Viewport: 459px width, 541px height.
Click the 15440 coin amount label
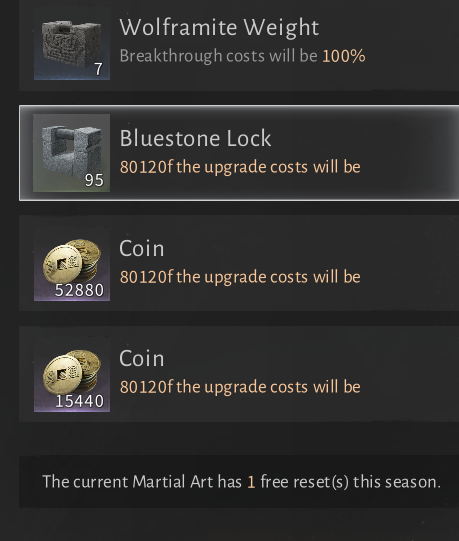79,401
